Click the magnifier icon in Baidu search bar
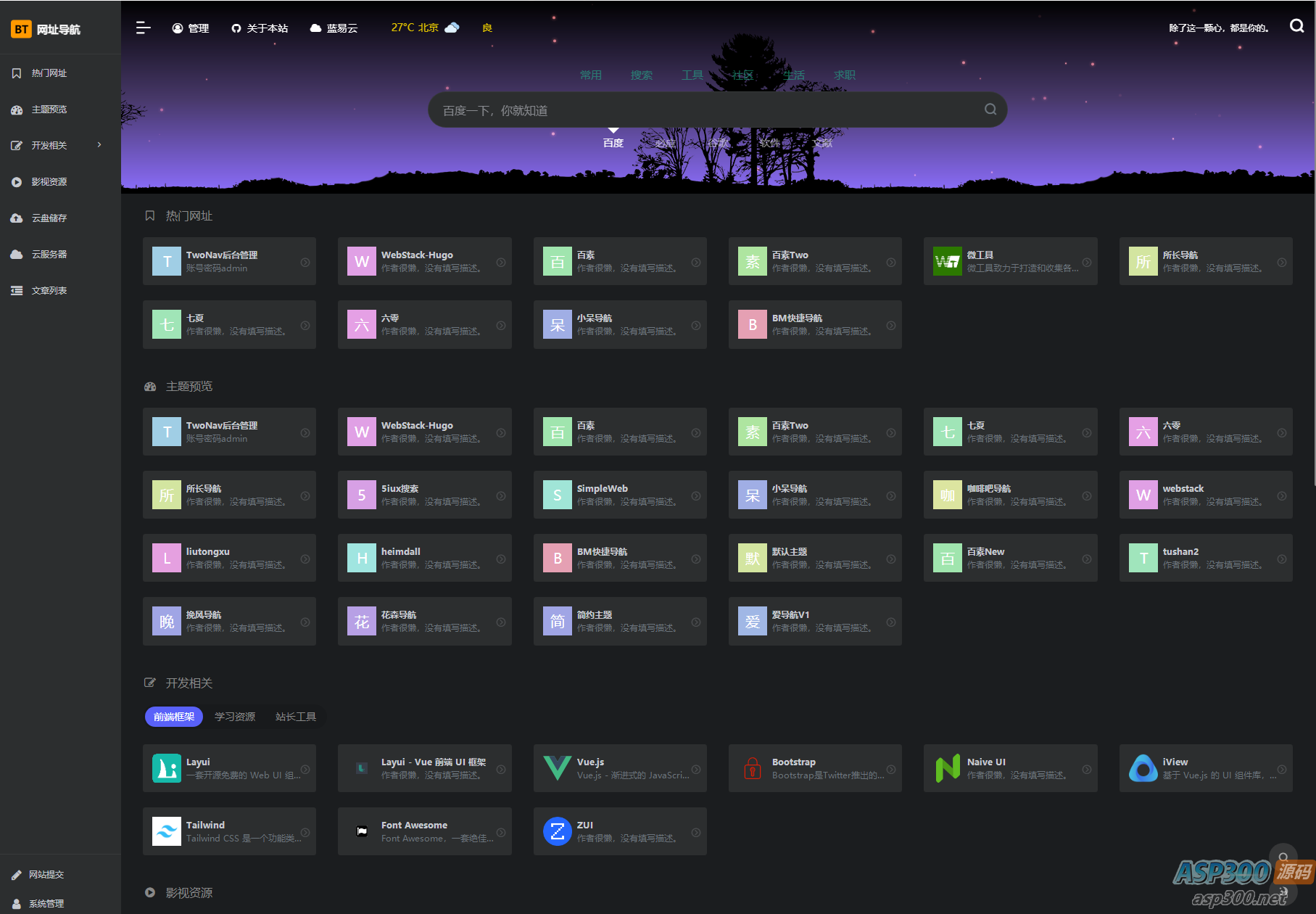The width and height of the screenshot is (1316, 914). click(990, 110)
